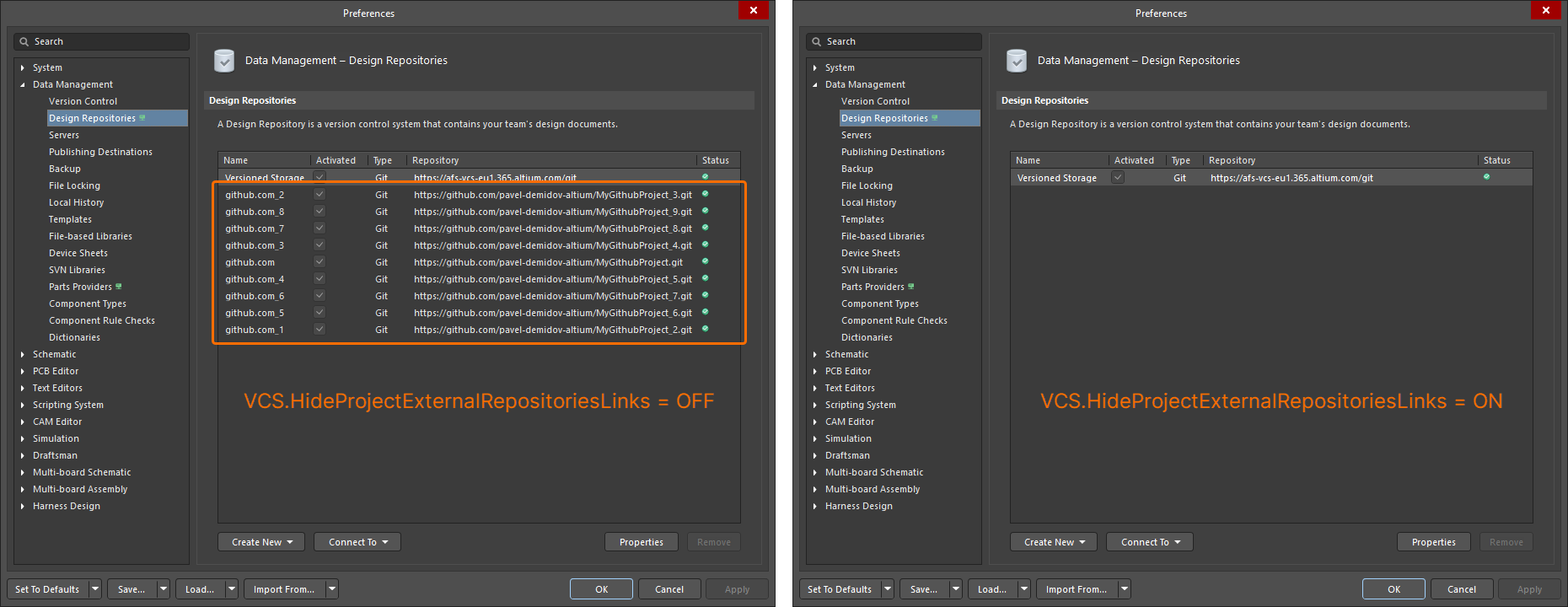Screen dimensions: 1568x607
Task: Click the green status dot for github.com_3
Action: [706, 244]
